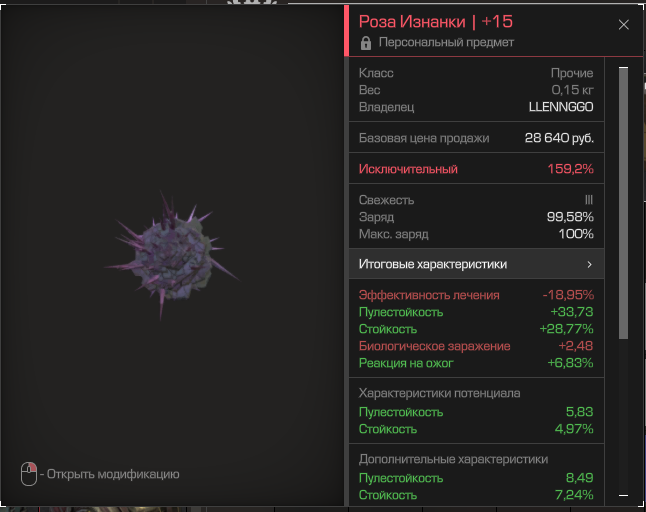Click the owner name LLENNGGO

point(560,107)
